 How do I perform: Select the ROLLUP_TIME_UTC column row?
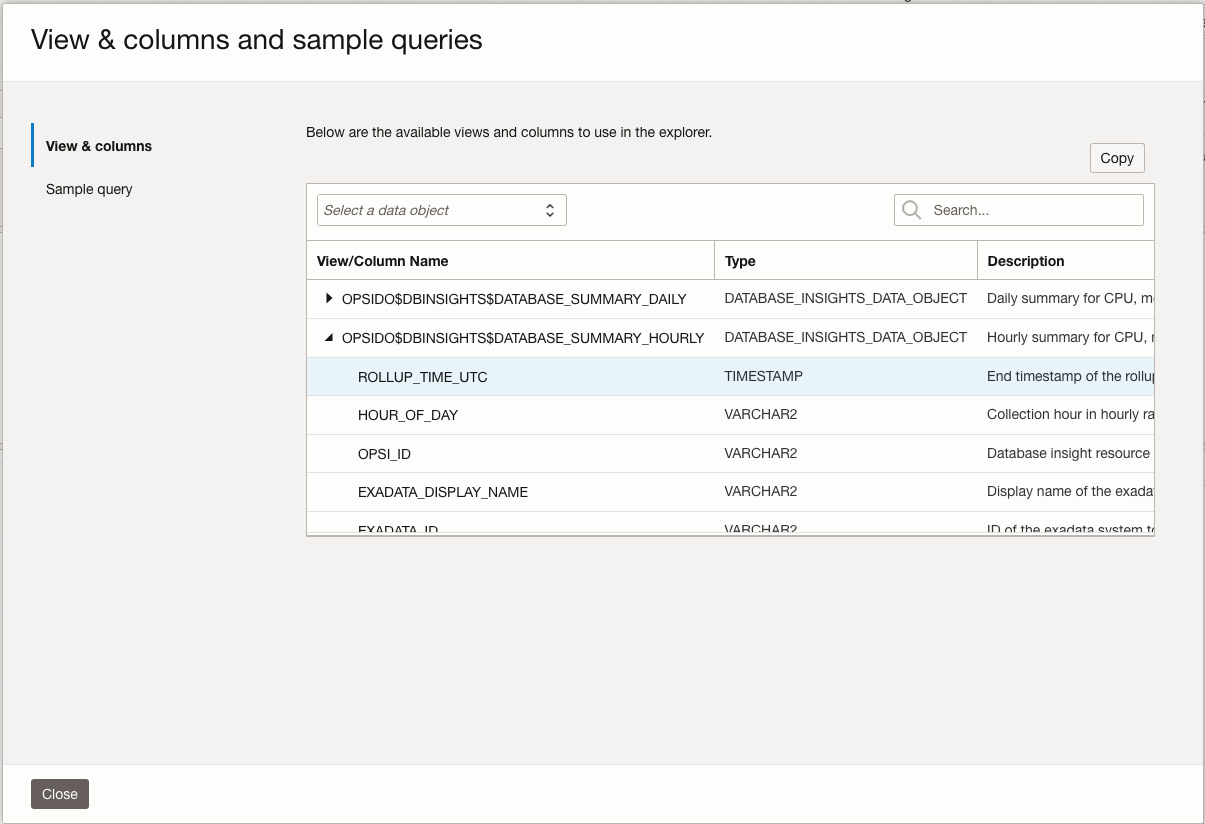(422, 377)
